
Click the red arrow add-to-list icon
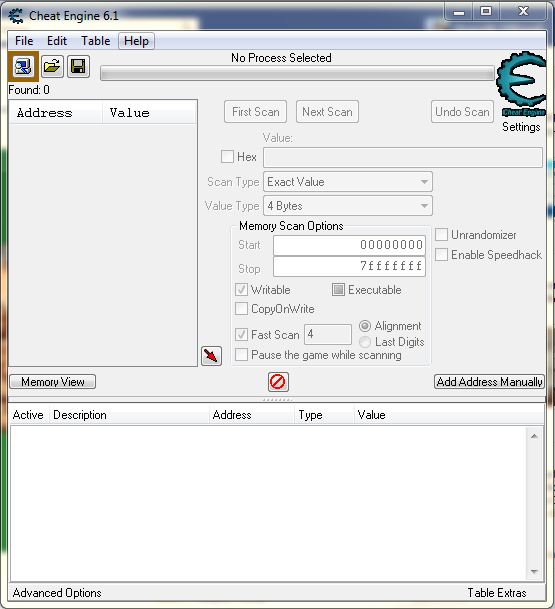(211, 356)
